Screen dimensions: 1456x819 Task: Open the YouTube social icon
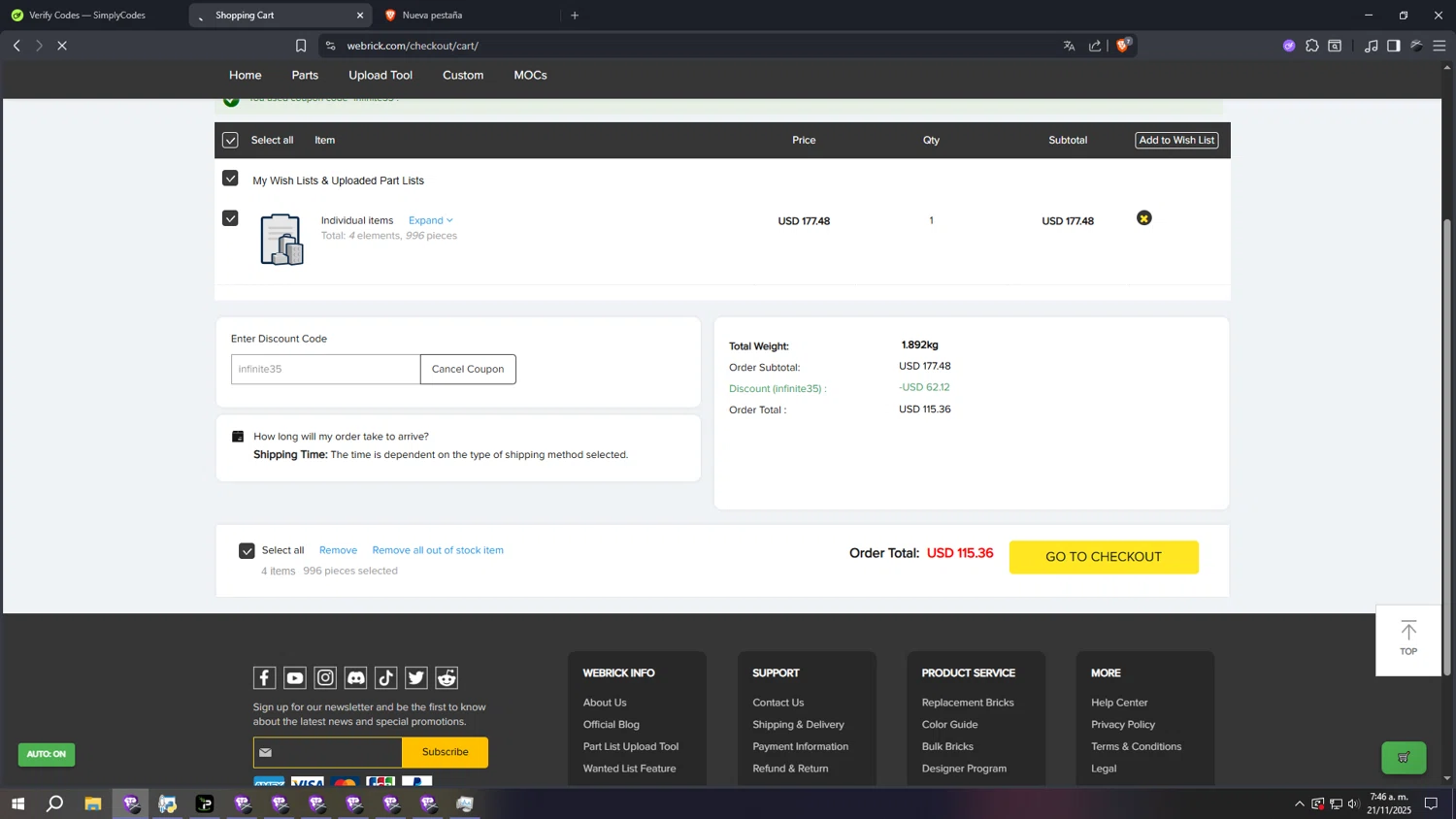tap(295, 677)
